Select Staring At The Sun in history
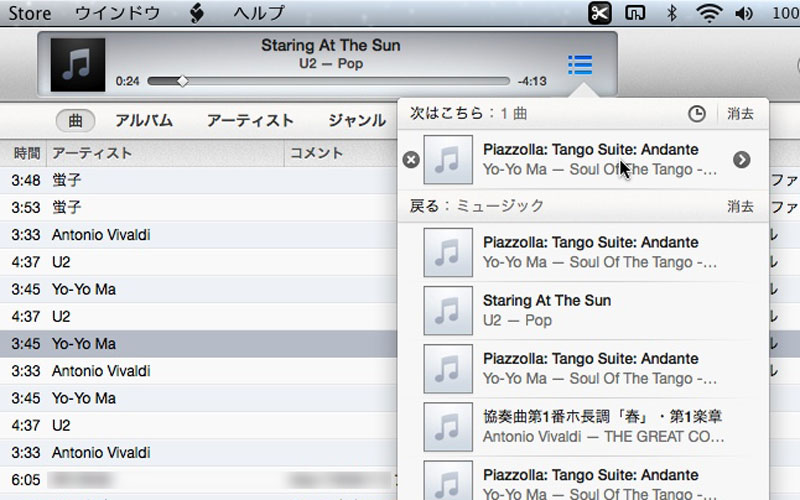The width and height of the screenshot is (800, 500). coord(583,311)
